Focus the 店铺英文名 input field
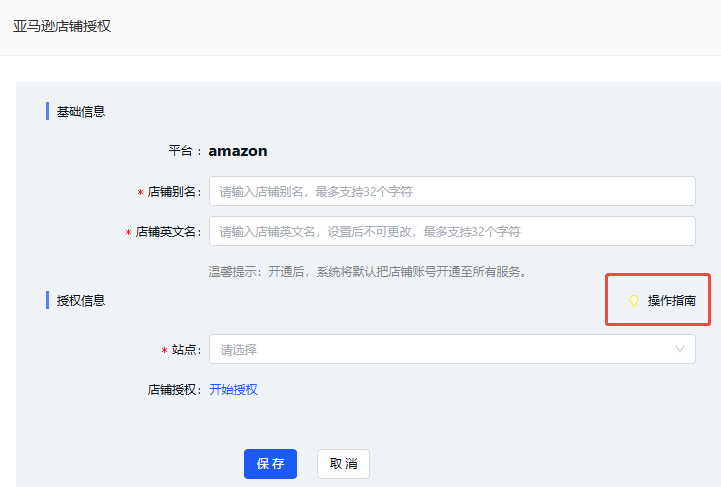The width and height of the screenshot is (721, 487). click(x=452, y=231)
